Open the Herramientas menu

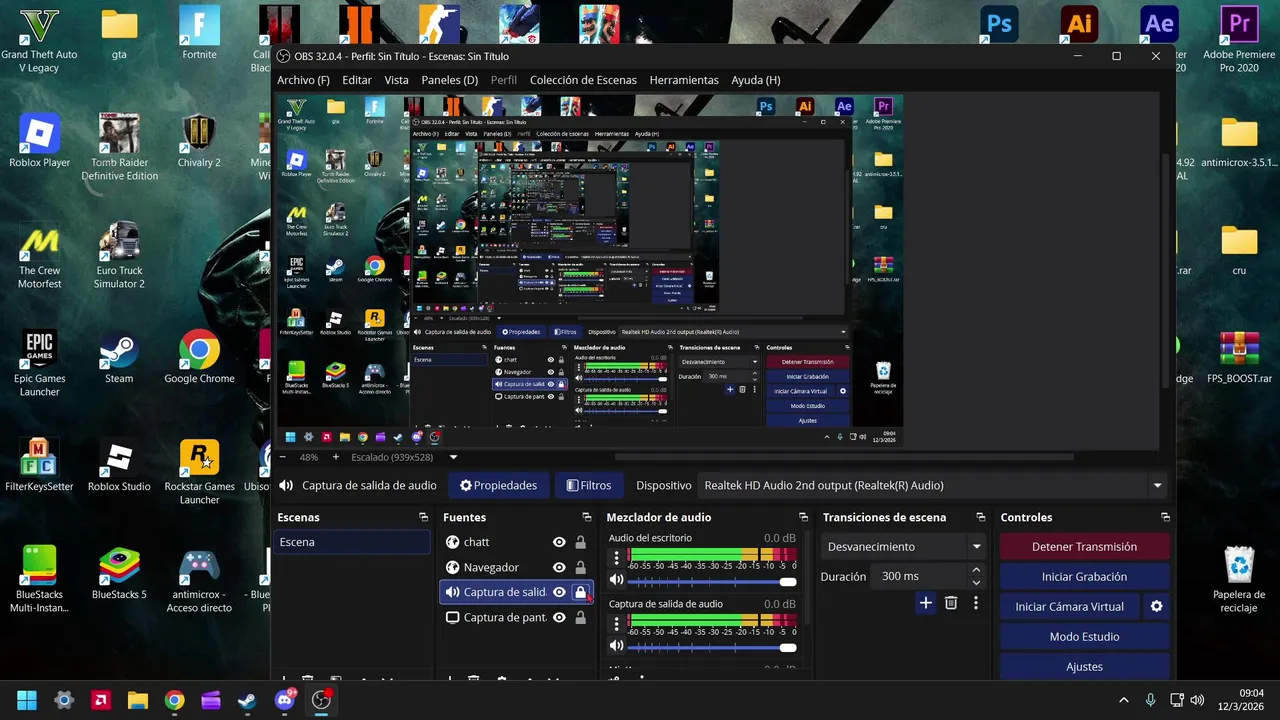(x=684, y=80)
